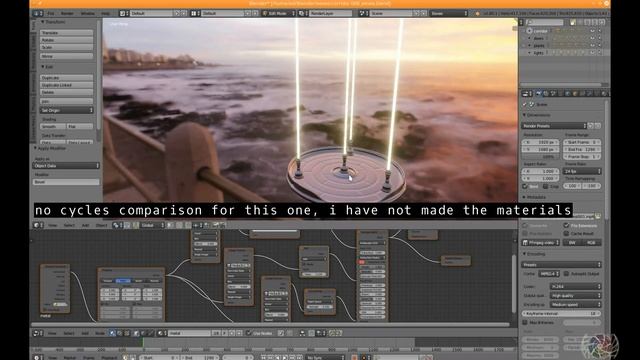Open the H.264 codec dropdown
This screenshot has width=640, height=360.
coord(575,287)
